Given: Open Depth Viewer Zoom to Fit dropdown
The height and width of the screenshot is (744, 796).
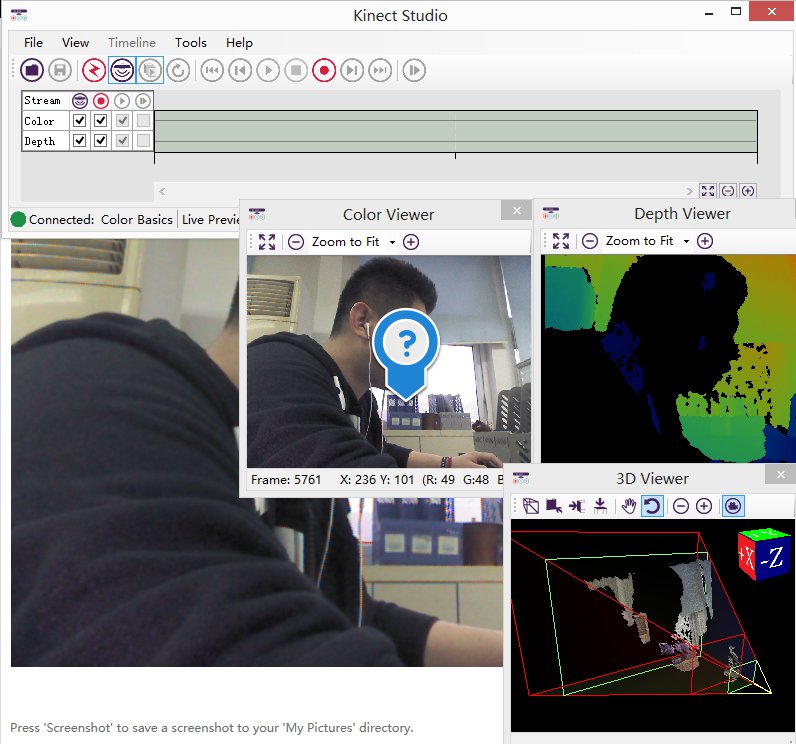Looking at the screenshot, I should click(x=686, y=241).
